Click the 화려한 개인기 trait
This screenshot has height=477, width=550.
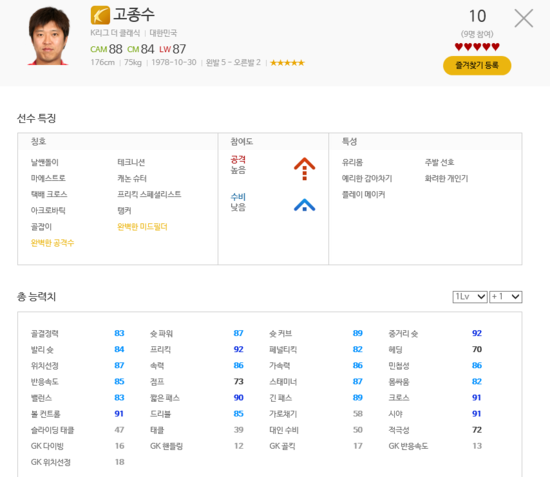[446, 179]
